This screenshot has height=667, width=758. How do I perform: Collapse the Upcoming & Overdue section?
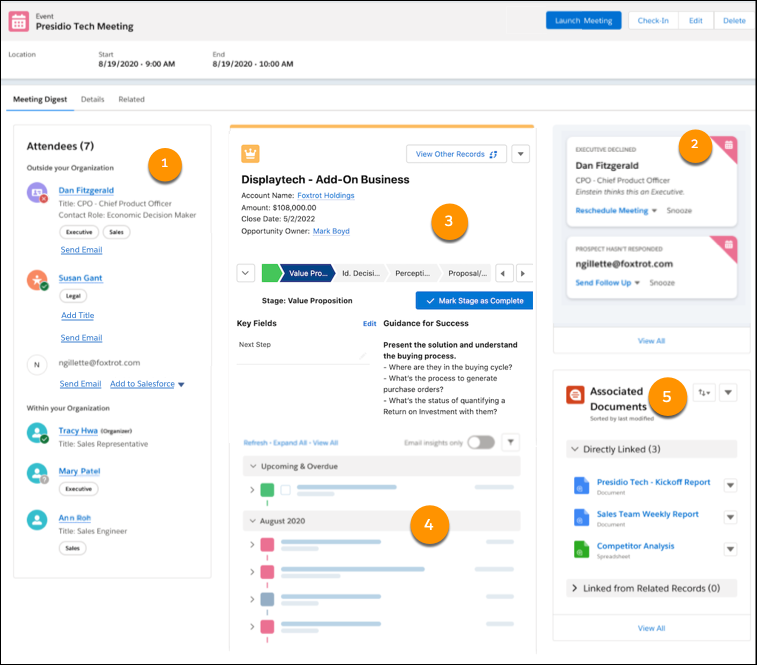pos(253,466)
